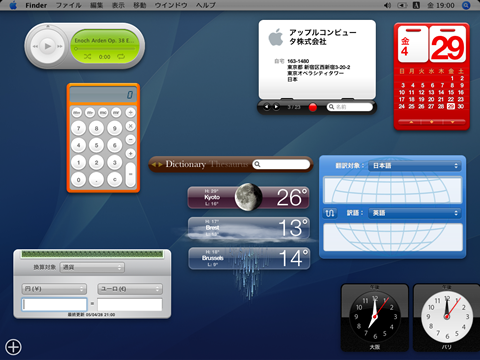Screen dimensions: 480x360
Task: Click the calculator m+ key
Action: (x=77, y=113)
